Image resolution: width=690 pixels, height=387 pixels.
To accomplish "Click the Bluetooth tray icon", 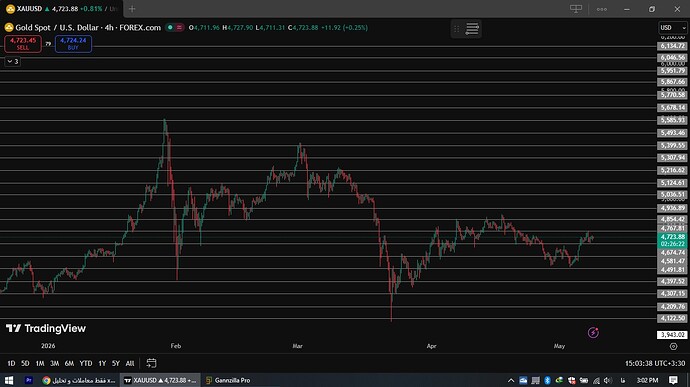I will click(x=547, y=380).
